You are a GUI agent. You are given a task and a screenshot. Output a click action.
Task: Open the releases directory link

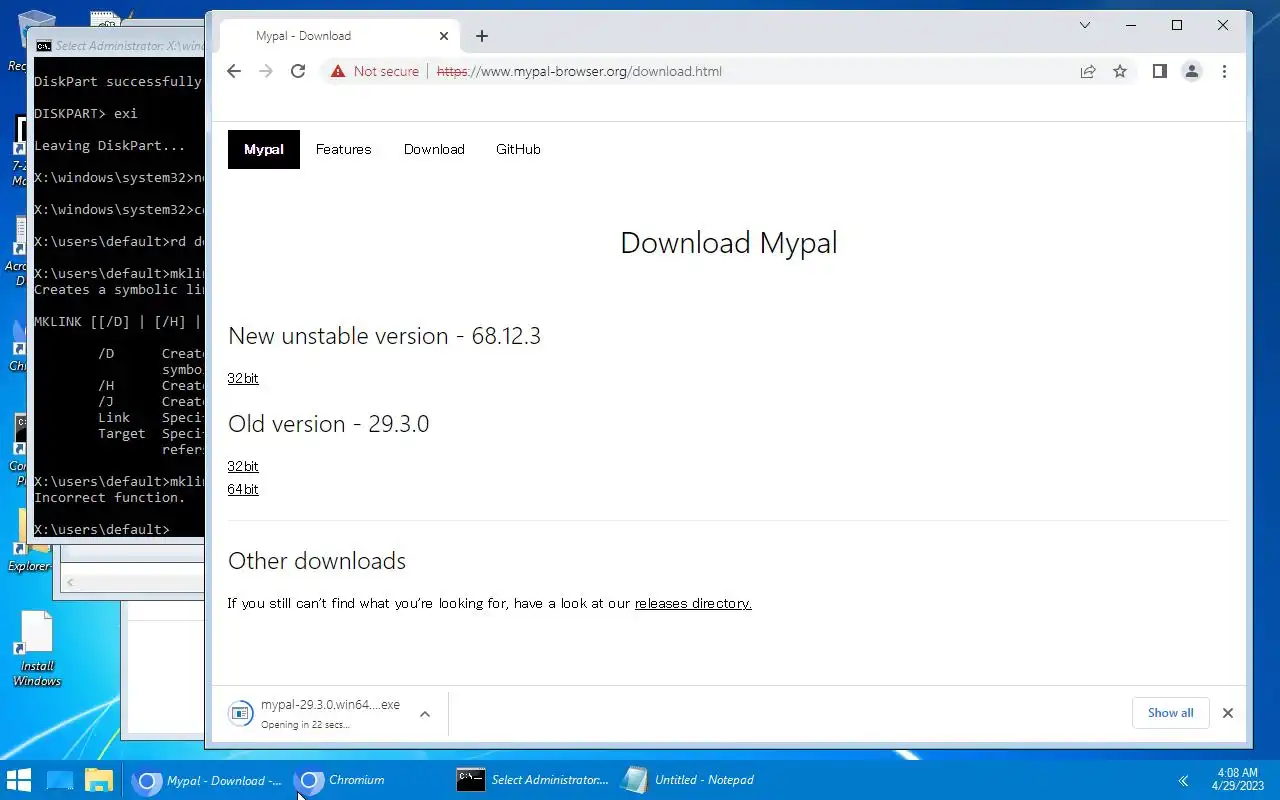[693, 603]
